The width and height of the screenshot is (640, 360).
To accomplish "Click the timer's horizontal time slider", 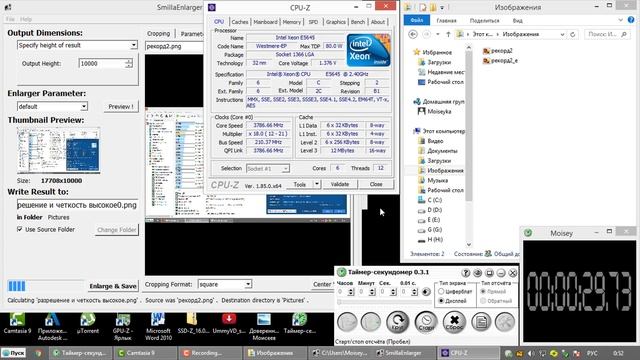I will [x=384, y=302].
